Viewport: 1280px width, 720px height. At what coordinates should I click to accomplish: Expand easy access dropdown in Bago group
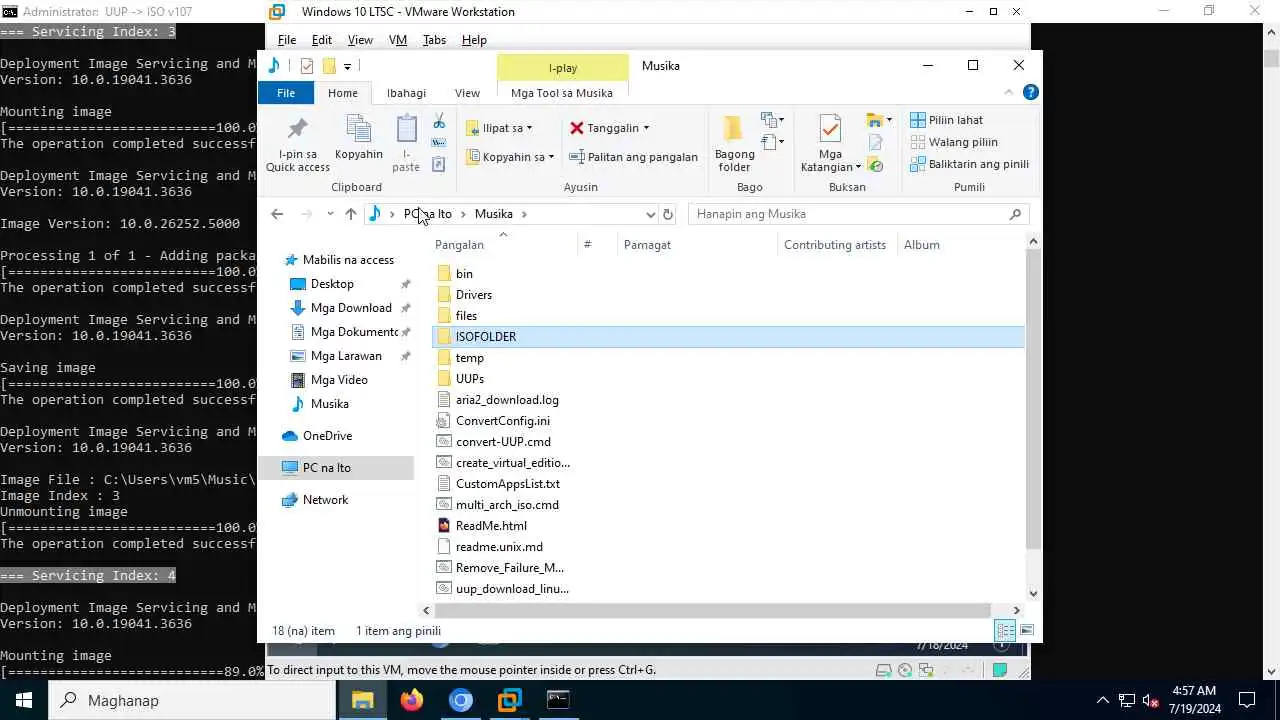point(780,142)
